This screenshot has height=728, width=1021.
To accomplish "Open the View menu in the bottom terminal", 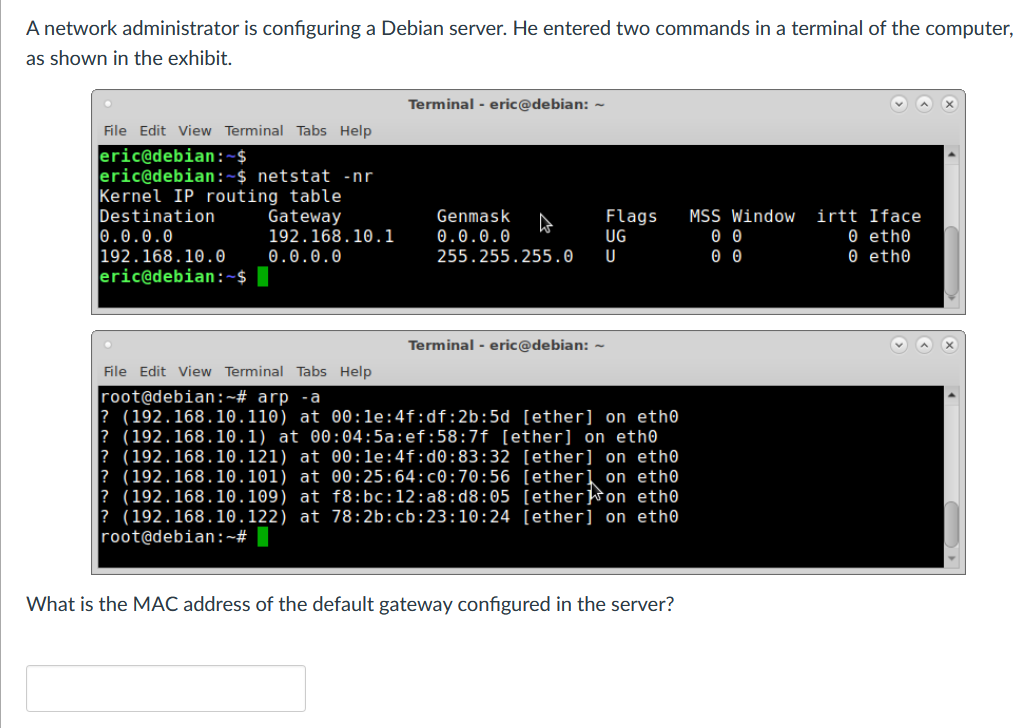I will click(194, 371).
